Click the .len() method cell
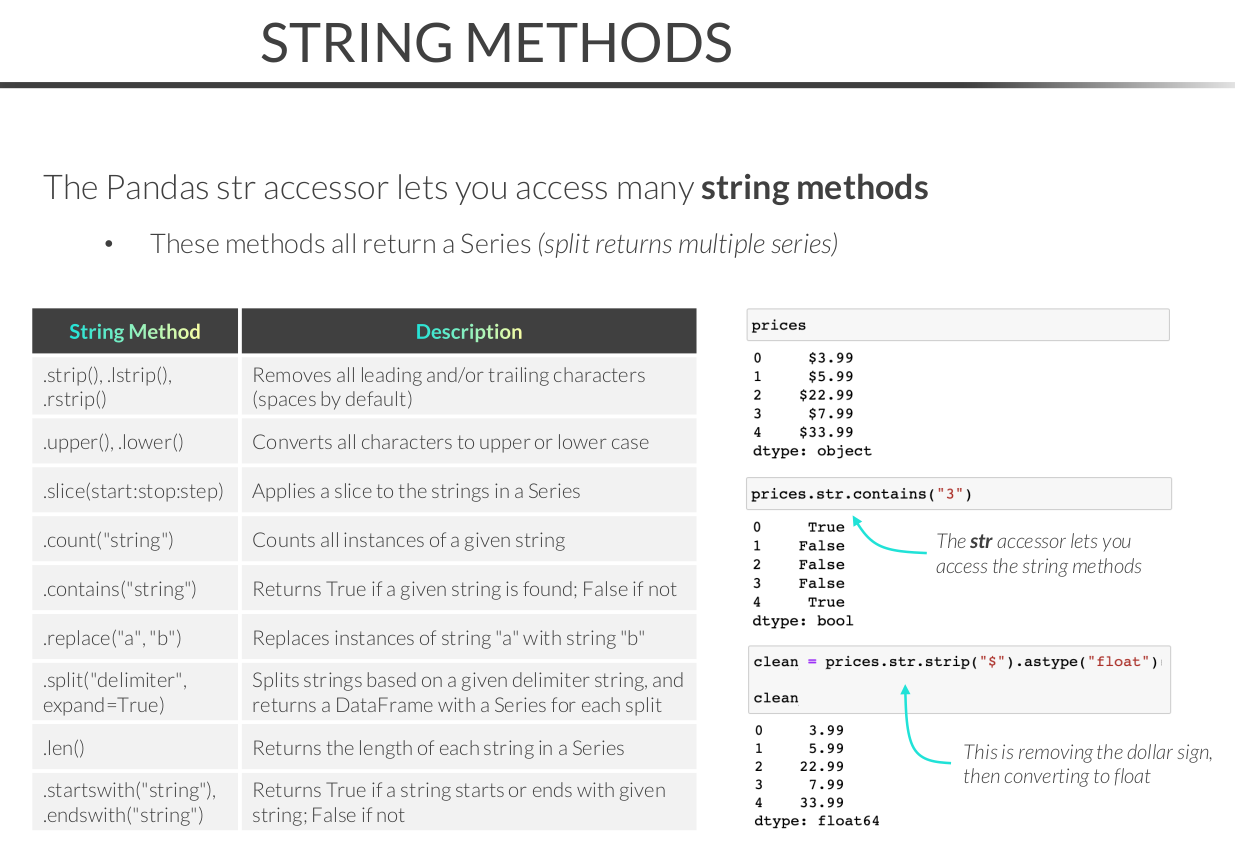Image resolution: width=1235 pixels, height=859 pixels. click(135, 748)
